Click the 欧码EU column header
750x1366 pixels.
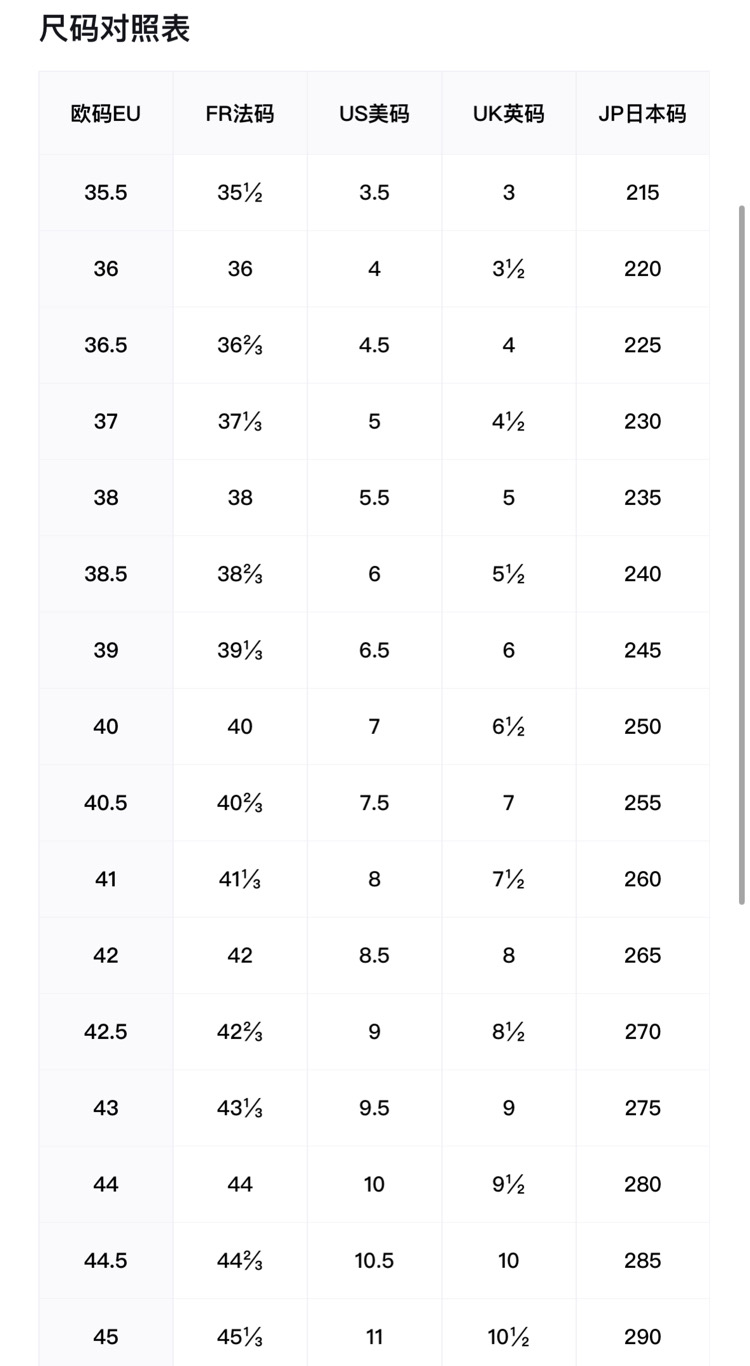(106, 114)
